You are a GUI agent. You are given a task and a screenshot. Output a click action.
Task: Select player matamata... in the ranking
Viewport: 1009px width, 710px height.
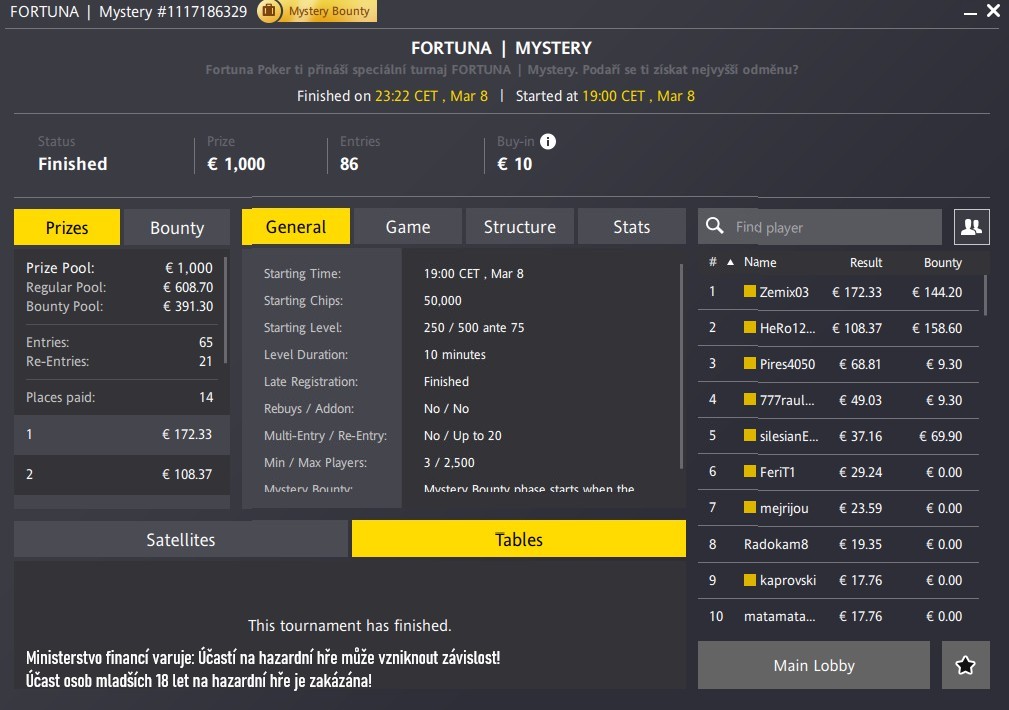pyautogui.click(x=838, y=616)
